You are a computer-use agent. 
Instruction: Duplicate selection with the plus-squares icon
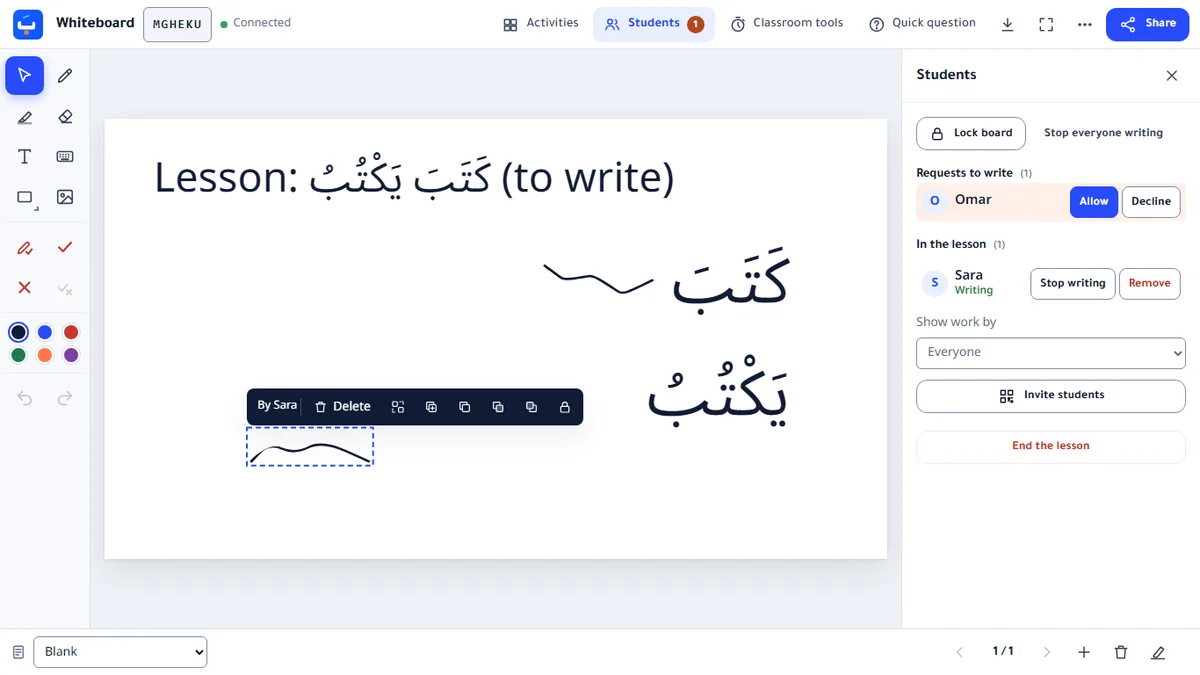point(431,407)
